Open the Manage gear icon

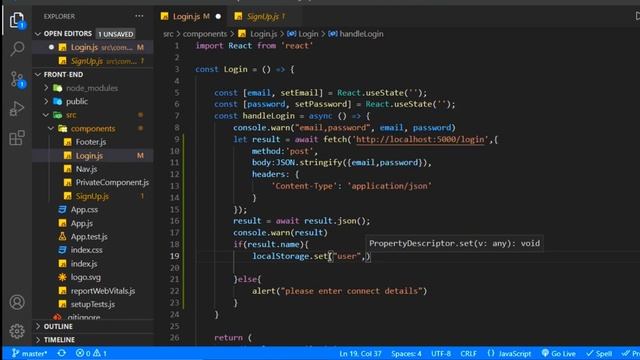click(17, 331)
